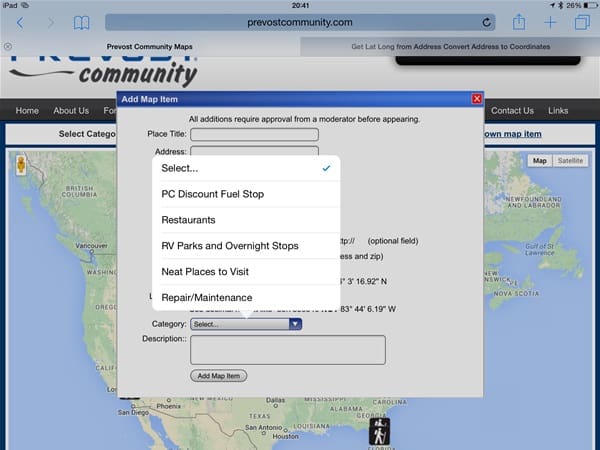Click the Dallas label on the map
600x450 pixels.
[276, 400]
